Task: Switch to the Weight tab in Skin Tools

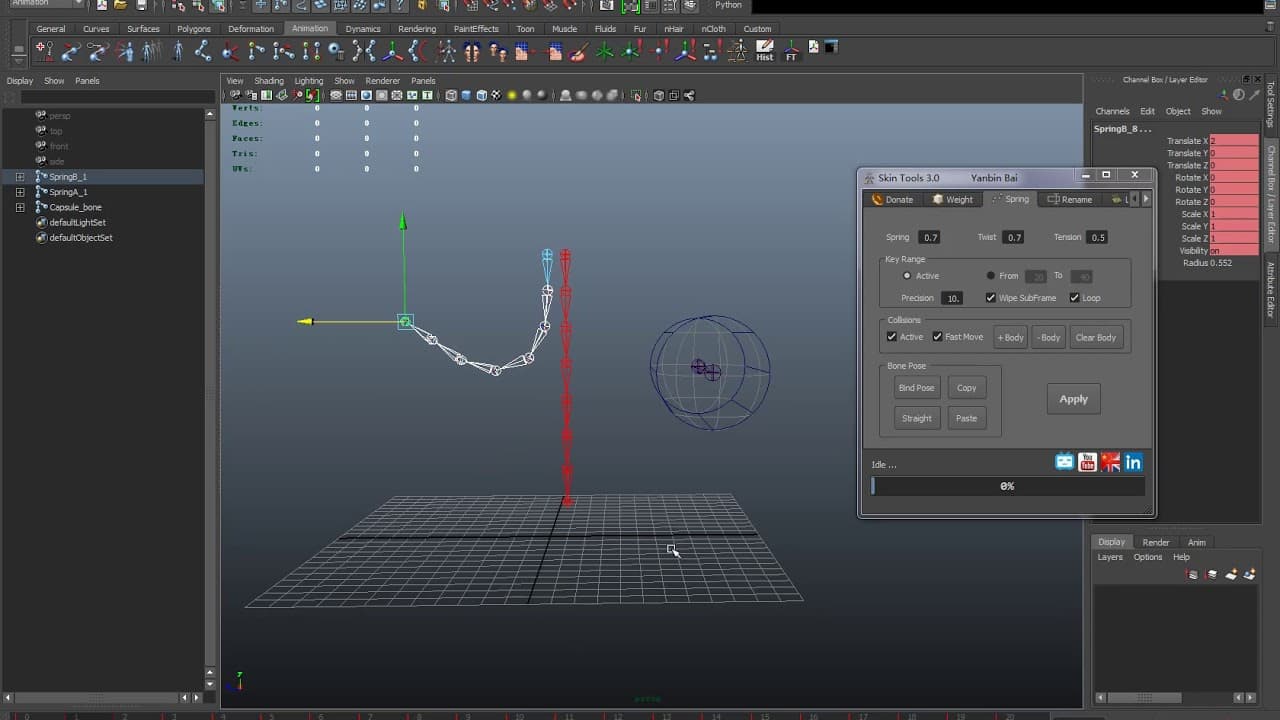Action: 952,199
